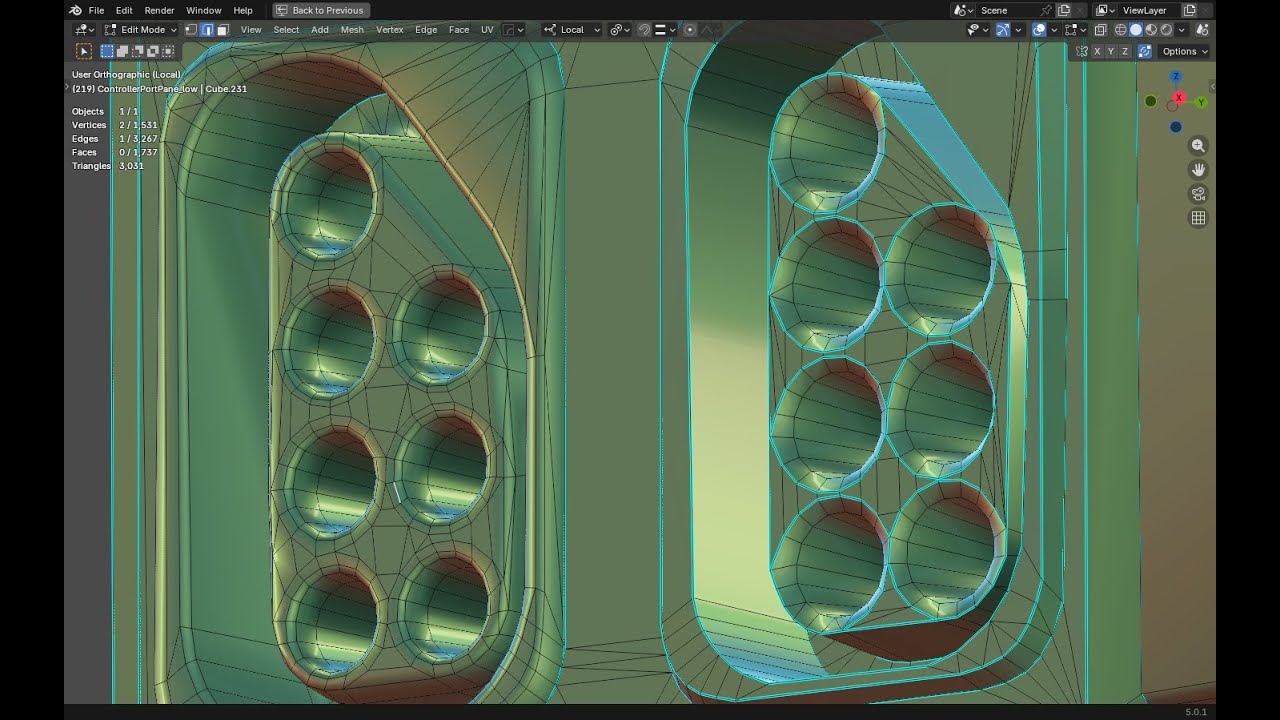Enable face select mode

[x=222, y=30]
